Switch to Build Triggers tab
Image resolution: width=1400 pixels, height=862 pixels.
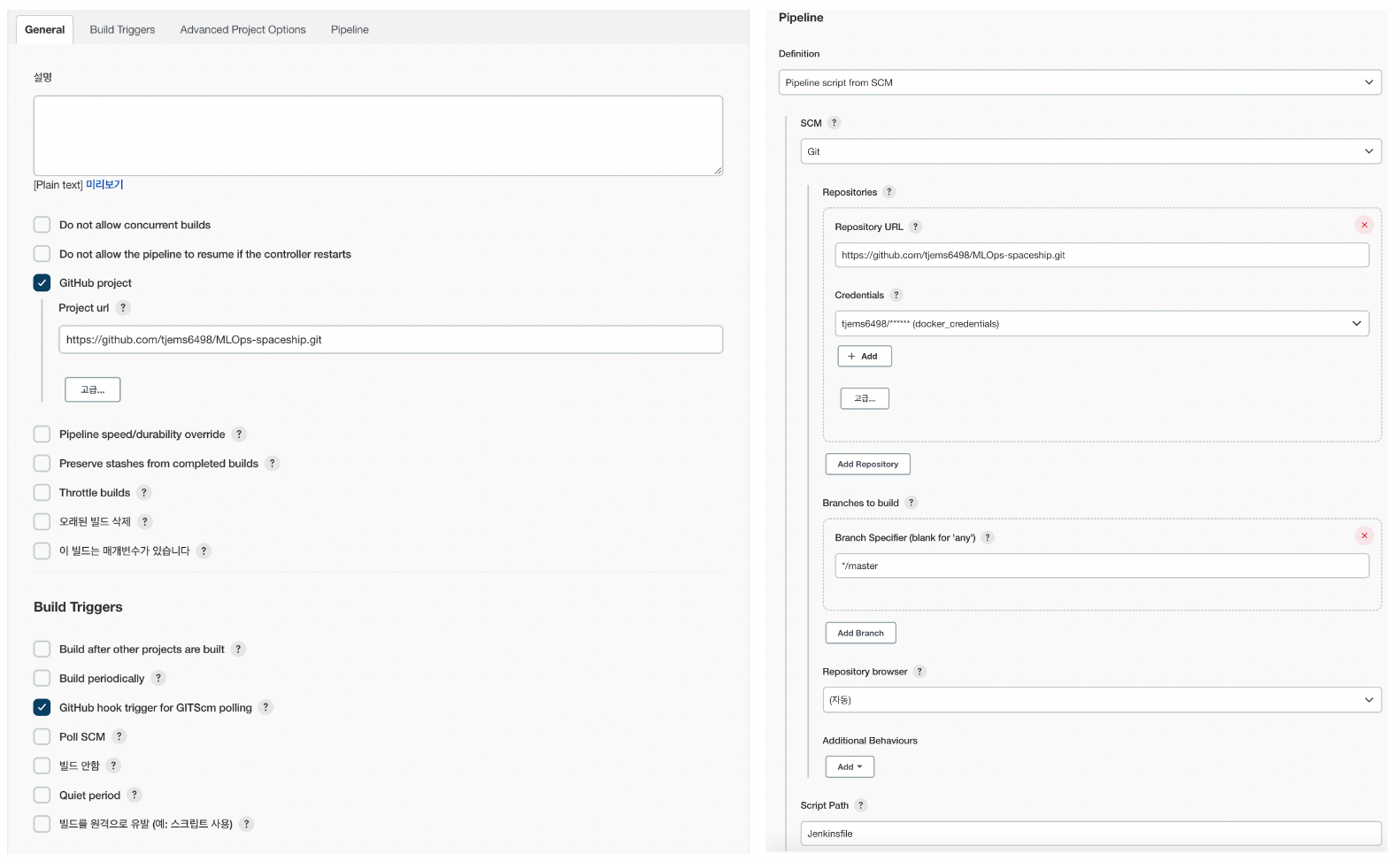coord(122,29)
